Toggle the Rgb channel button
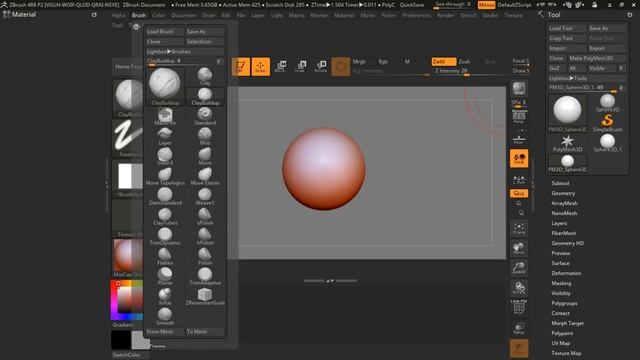This screenshot has height=360, width=640. tap(383, 62)
